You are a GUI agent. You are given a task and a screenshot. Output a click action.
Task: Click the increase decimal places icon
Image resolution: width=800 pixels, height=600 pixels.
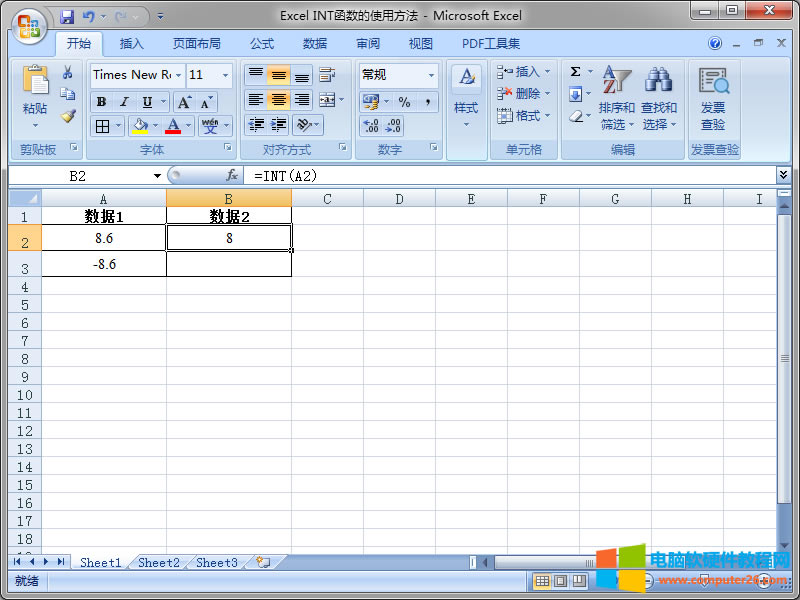tap(371, 126)
